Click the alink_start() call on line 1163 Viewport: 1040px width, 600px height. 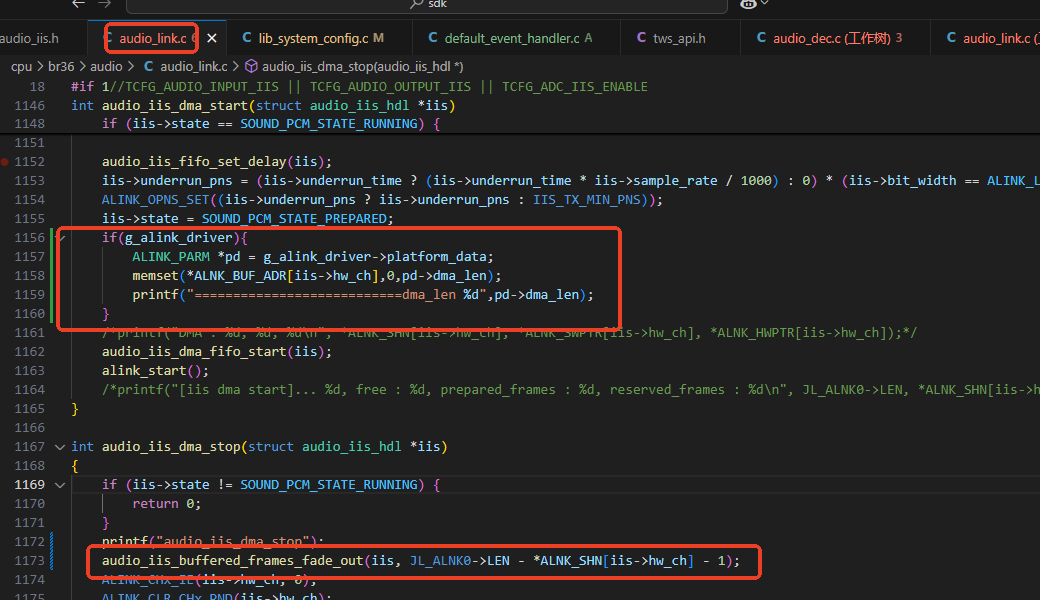pos(155,371)
